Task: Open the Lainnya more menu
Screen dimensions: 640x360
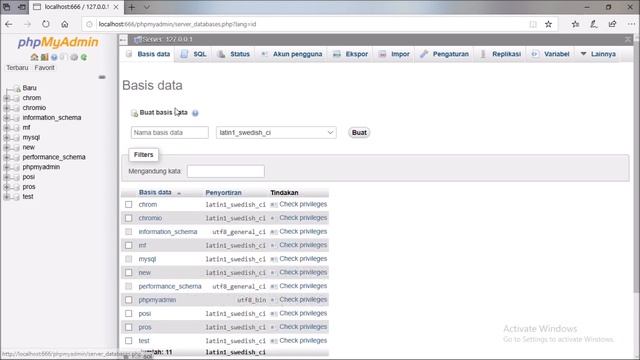Action: (x=598, y=54)
